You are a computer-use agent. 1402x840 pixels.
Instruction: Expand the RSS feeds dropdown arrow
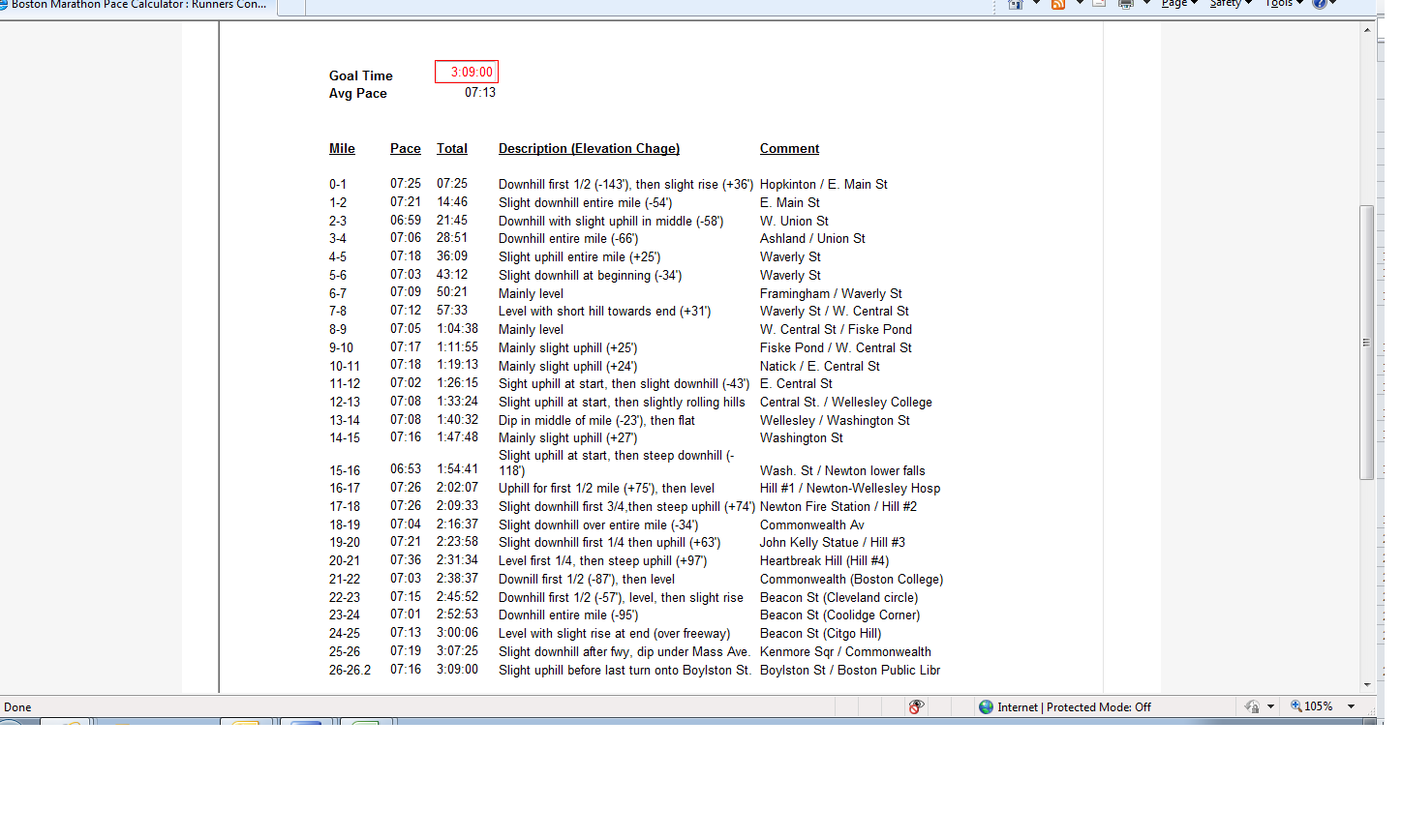pyautogui.click(x=1080, y=4)
